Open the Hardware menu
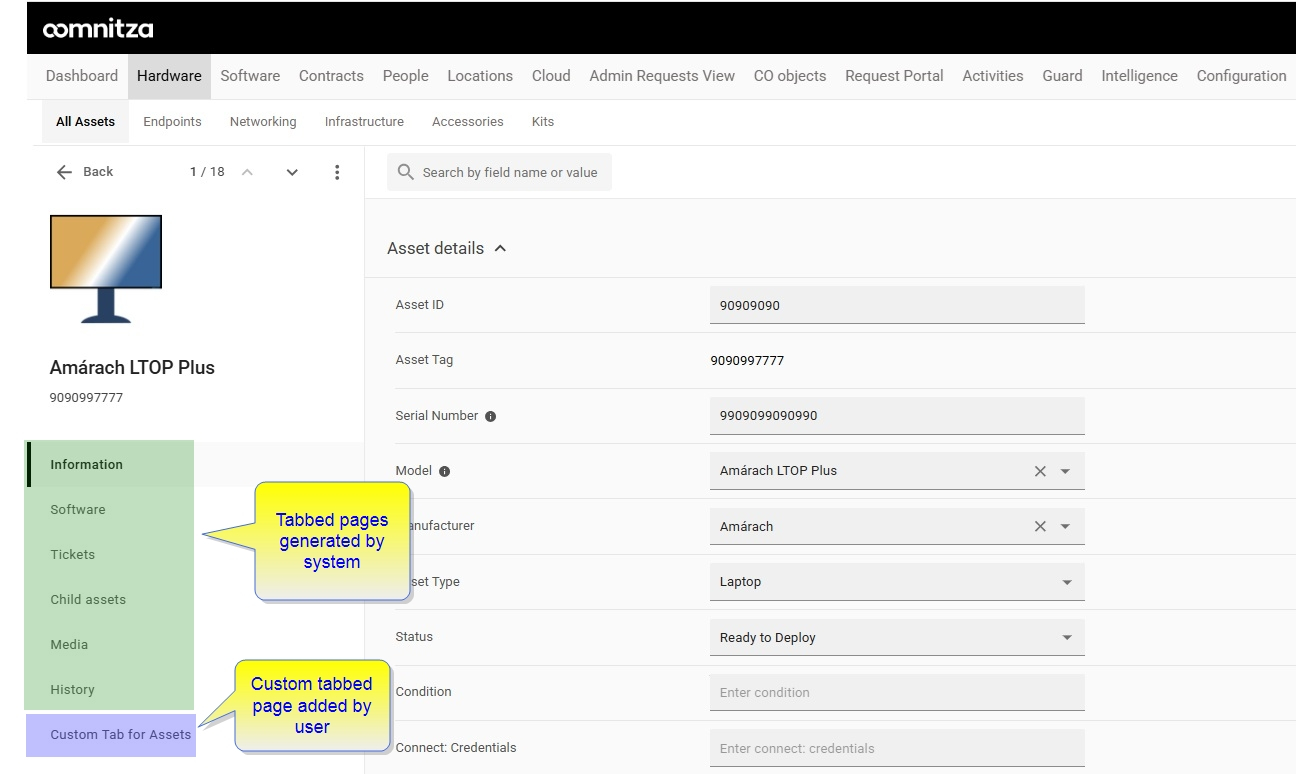 coord(169,76)
